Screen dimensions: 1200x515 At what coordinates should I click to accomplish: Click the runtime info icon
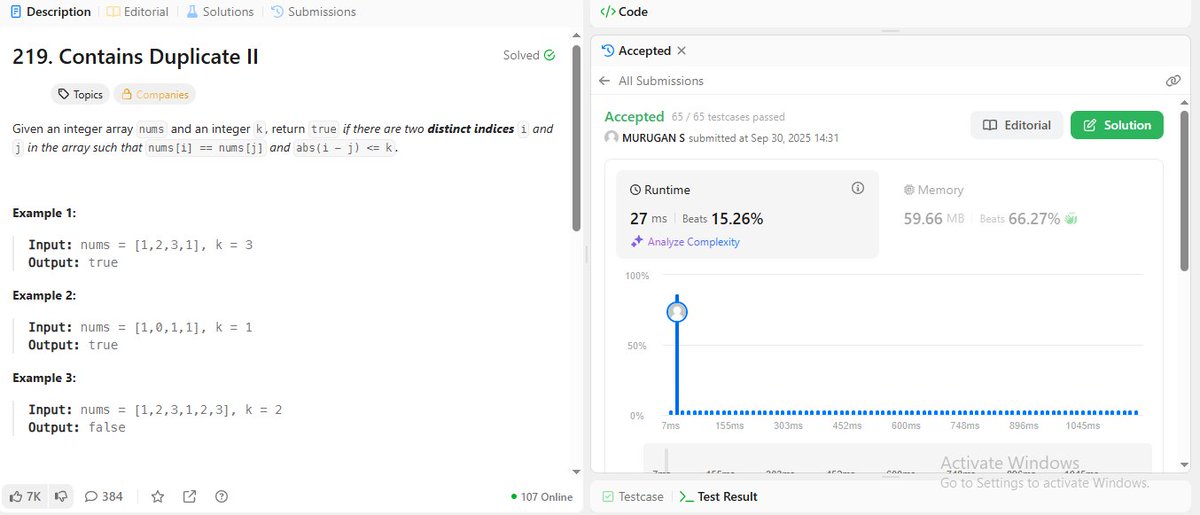857,188
